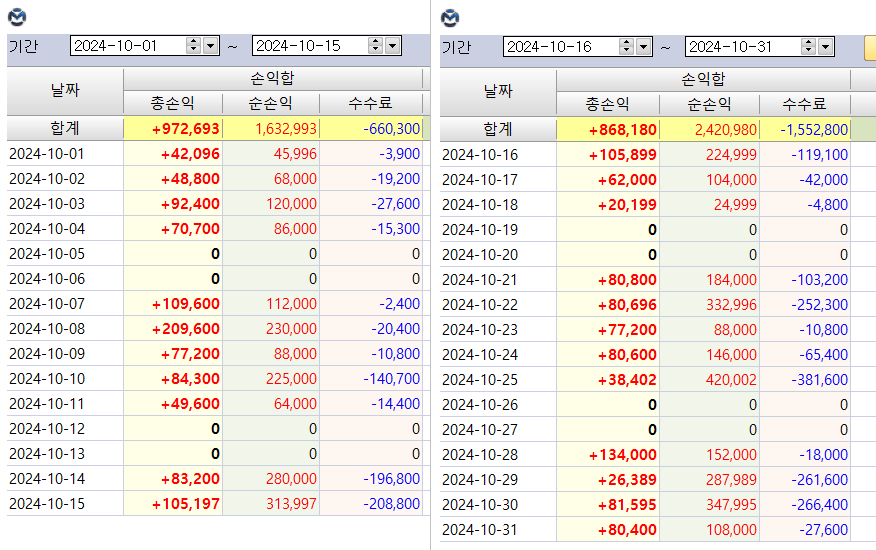The width and height of the screenshot is (876, 550).
Task: Click the -65,400 fee value
Action: pos(823,354)
